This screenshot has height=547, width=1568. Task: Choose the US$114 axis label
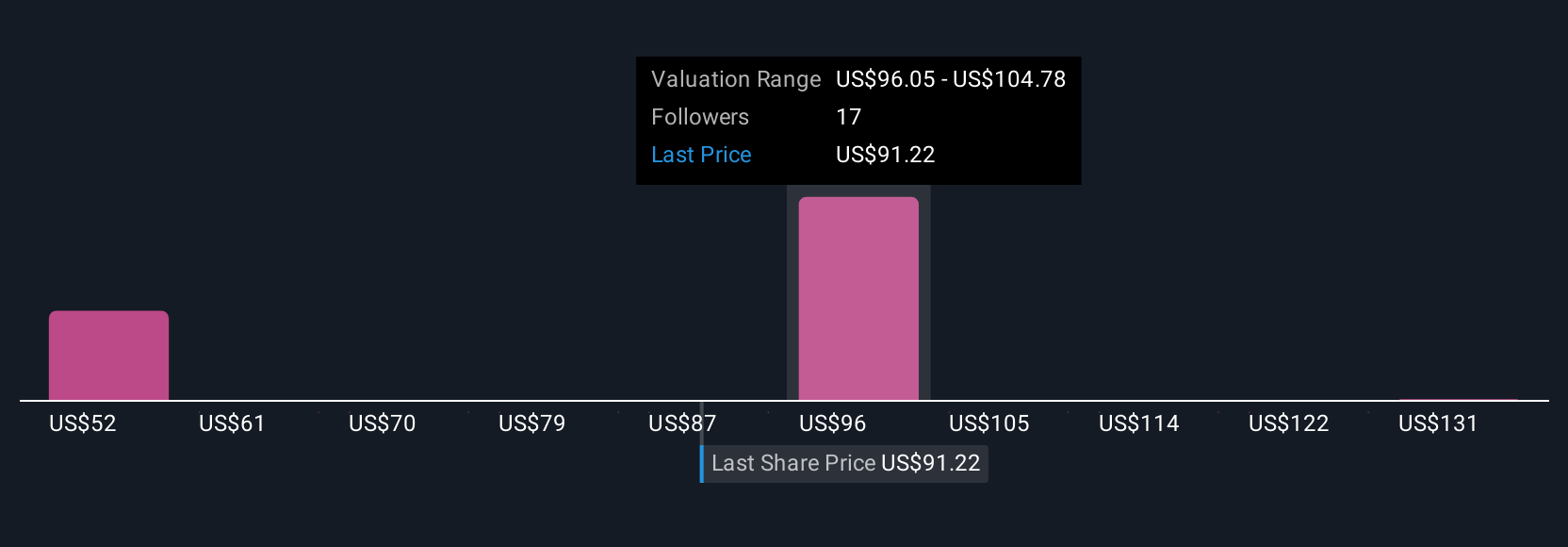1139,423
